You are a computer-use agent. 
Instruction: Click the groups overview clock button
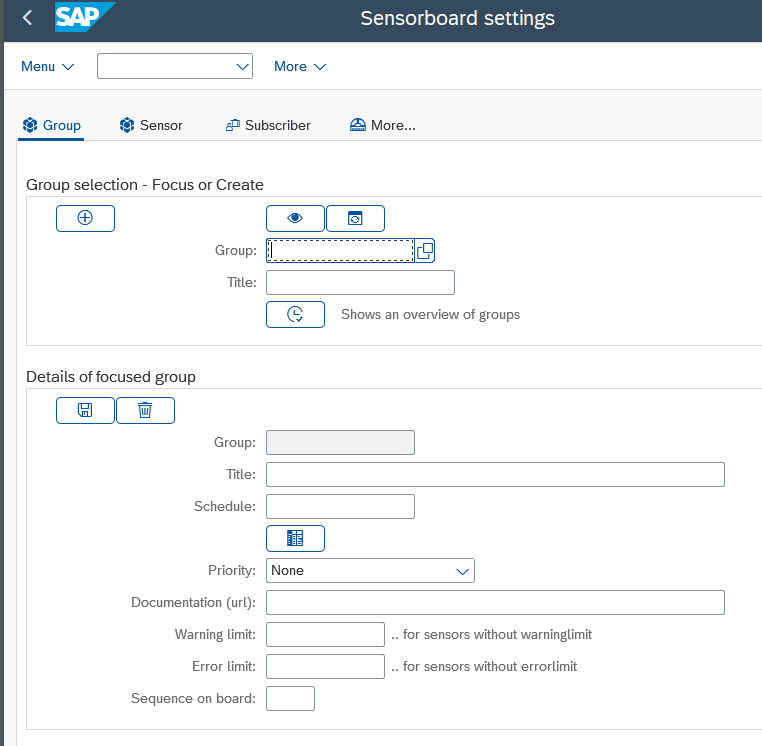pos(295,314)
